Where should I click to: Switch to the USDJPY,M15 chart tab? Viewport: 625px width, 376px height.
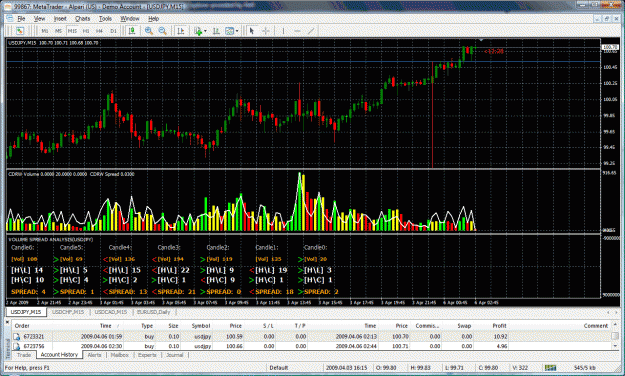[26, 312]
